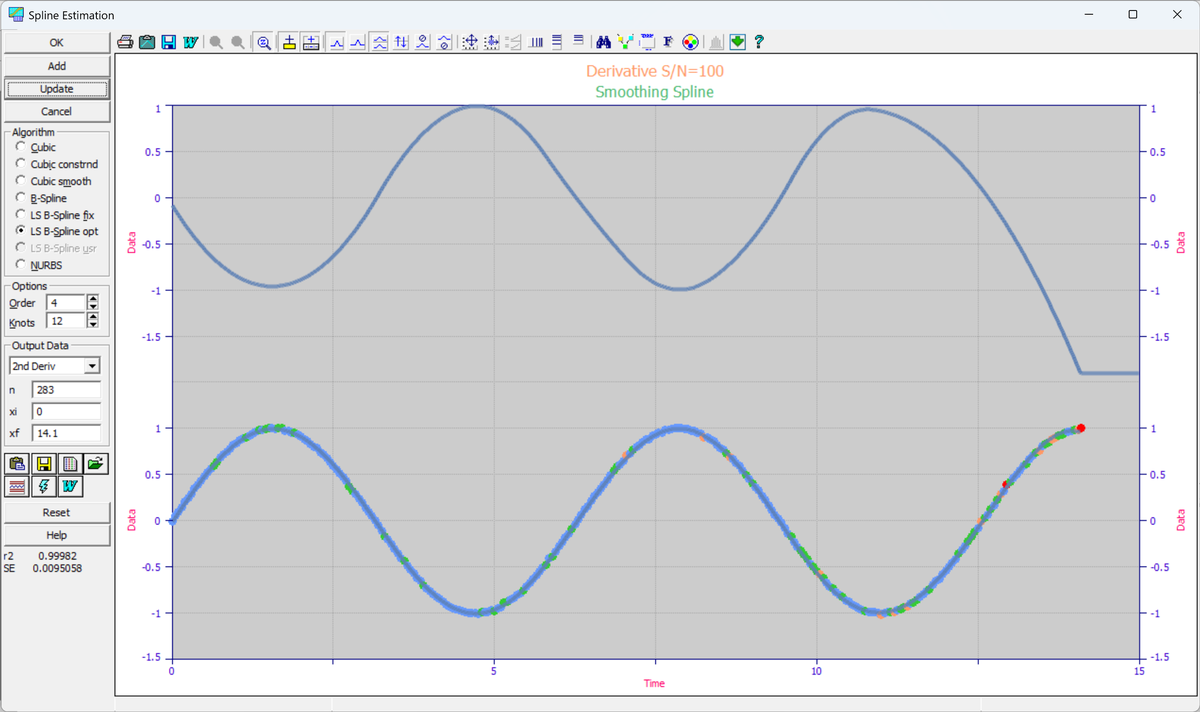Viewport: 1200px width, 712px height.
Task: Choose the Cubic constrnd algorithm
Action: (x=57, y=164)
